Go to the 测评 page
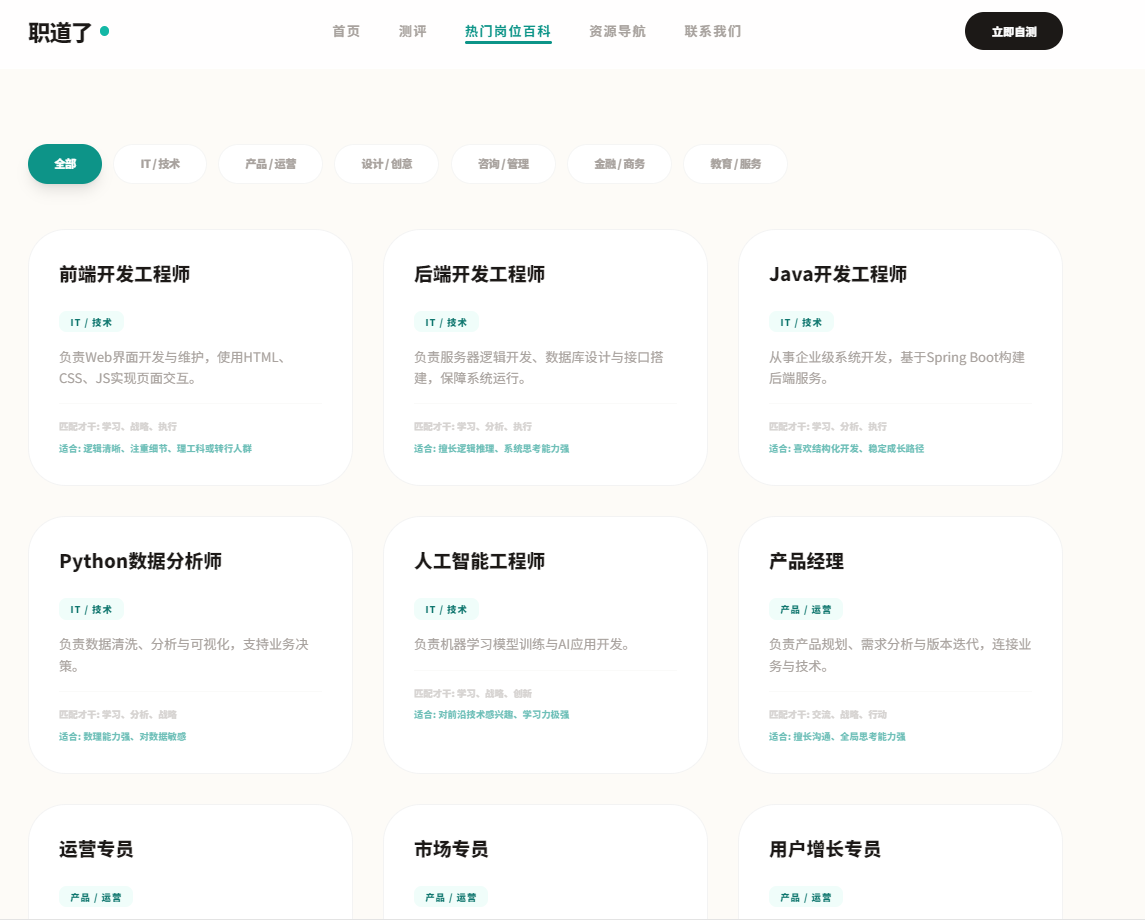This screenshot has height=920, width=1145. [x=412, y=31]
